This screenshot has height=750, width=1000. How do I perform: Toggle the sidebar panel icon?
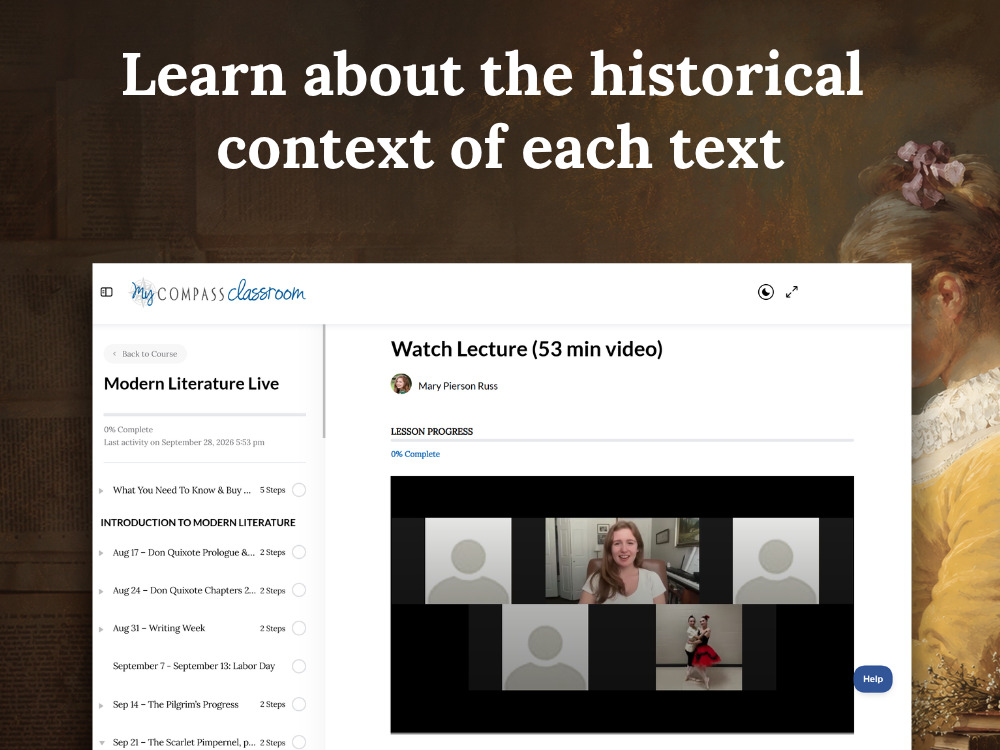point(107,292)
